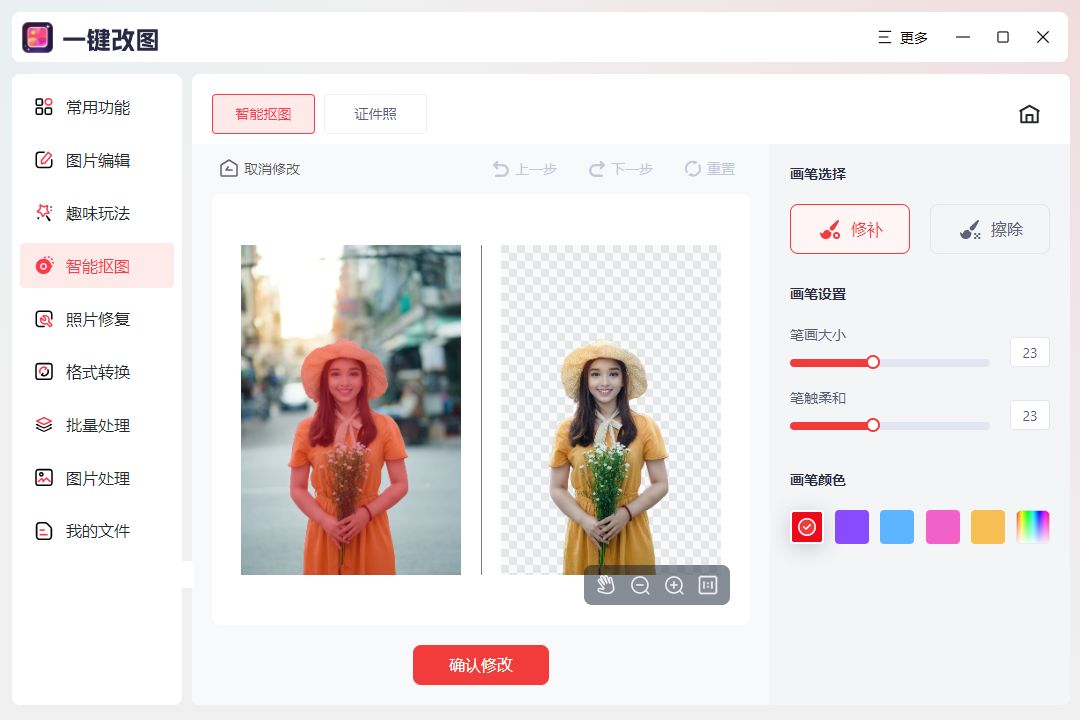
Task: Click the home icon
Action: [x=1029, y=114]
